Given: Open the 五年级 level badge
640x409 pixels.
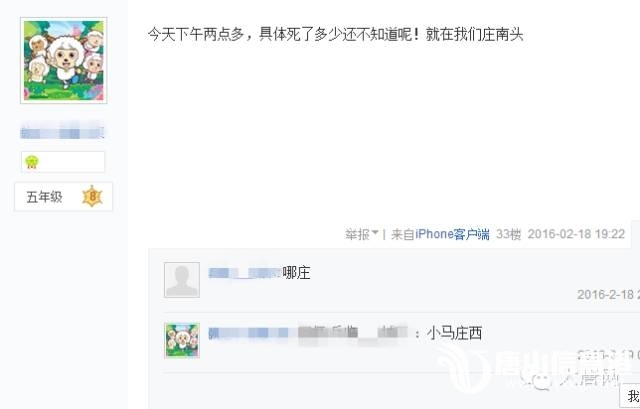Looking at the screenshot, I should point(63,197).
